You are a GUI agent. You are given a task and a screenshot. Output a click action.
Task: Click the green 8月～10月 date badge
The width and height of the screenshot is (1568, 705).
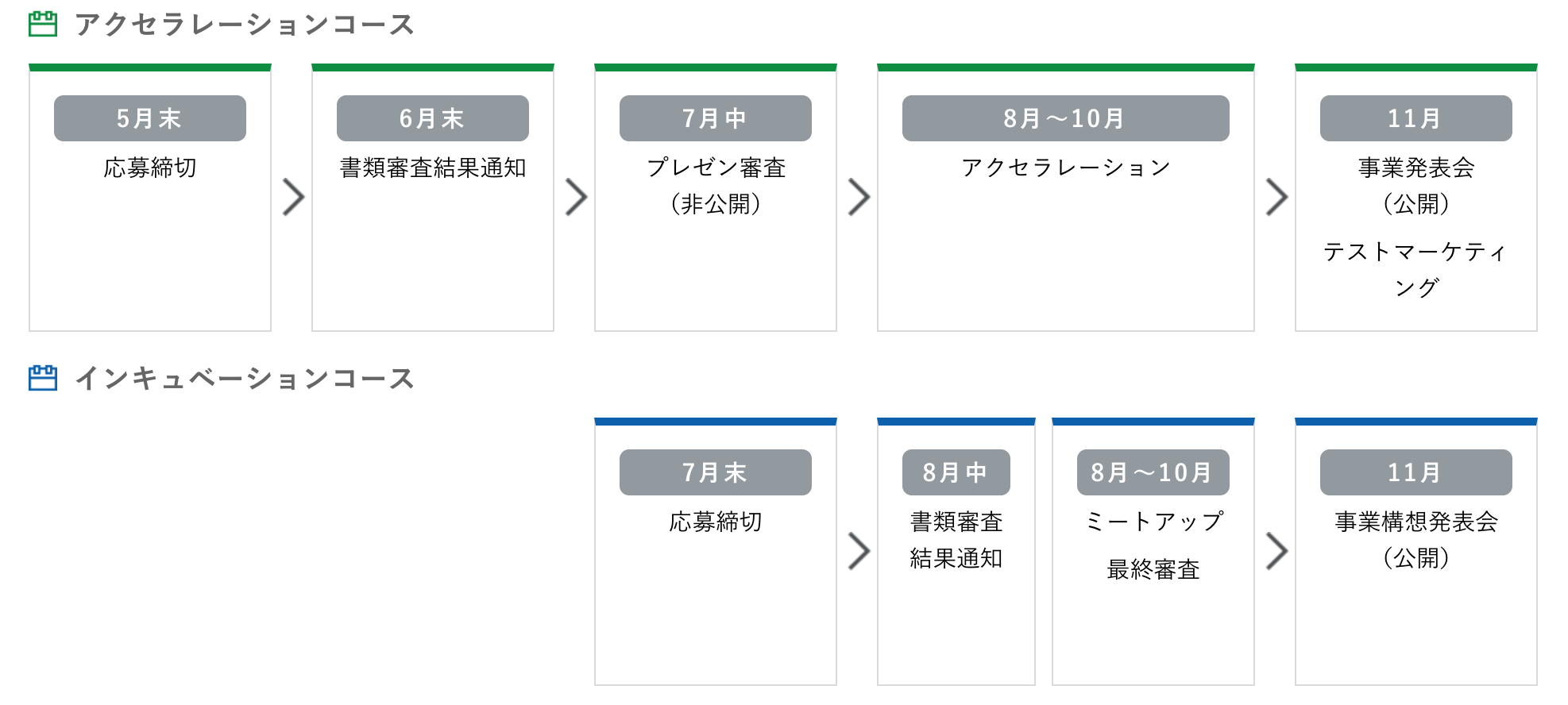[1066, 118]
